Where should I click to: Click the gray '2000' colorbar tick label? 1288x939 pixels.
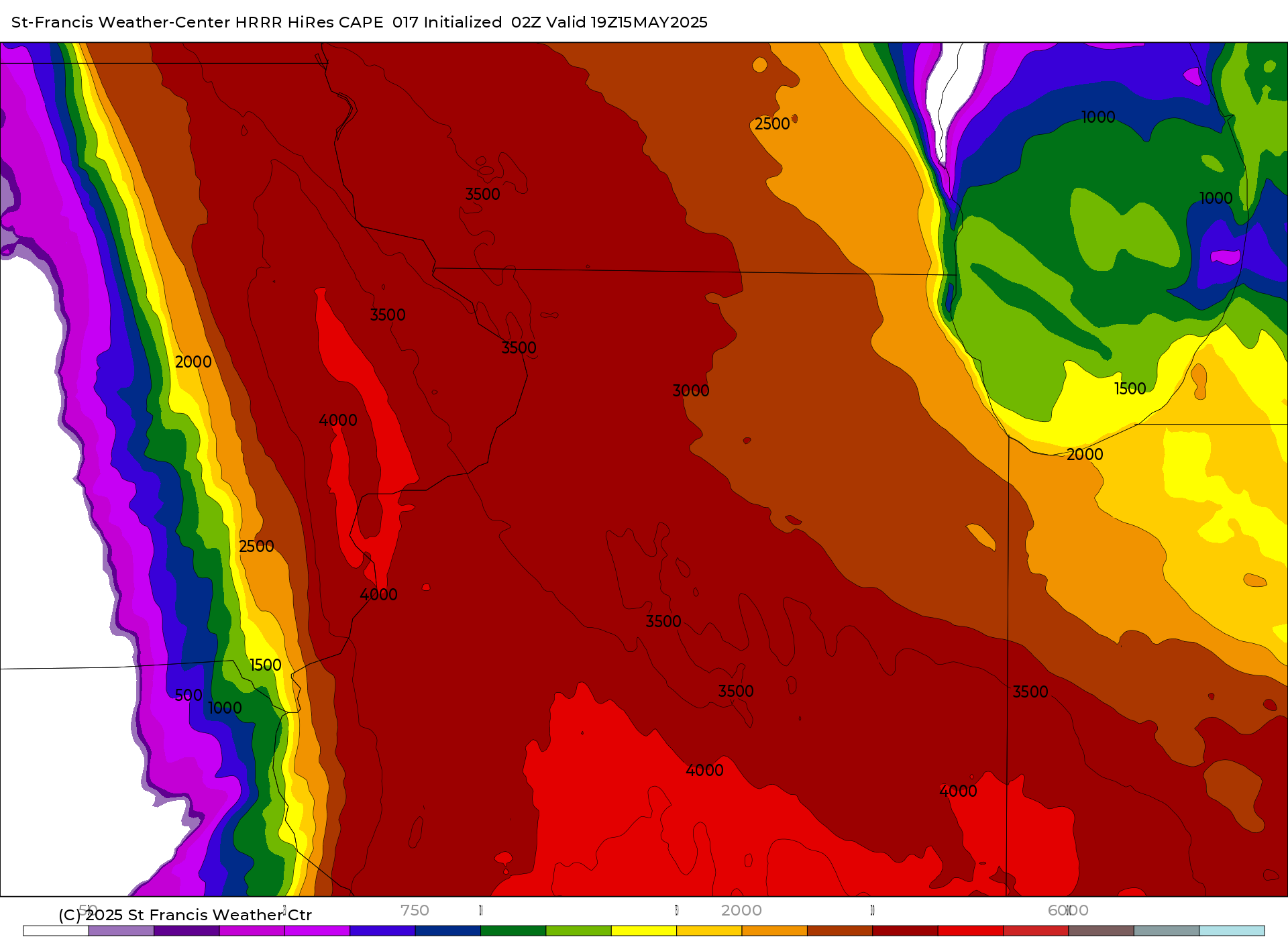point(741,910)
